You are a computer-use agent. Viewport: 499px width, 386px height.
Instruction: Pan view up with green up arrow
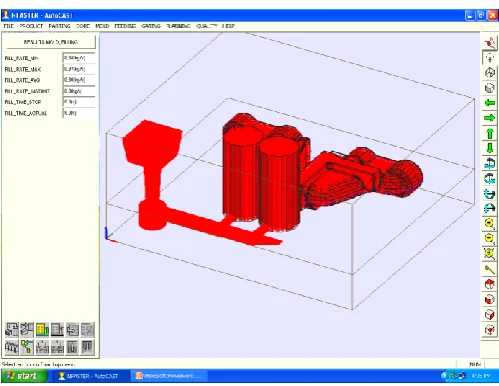[x=490, y=133]
